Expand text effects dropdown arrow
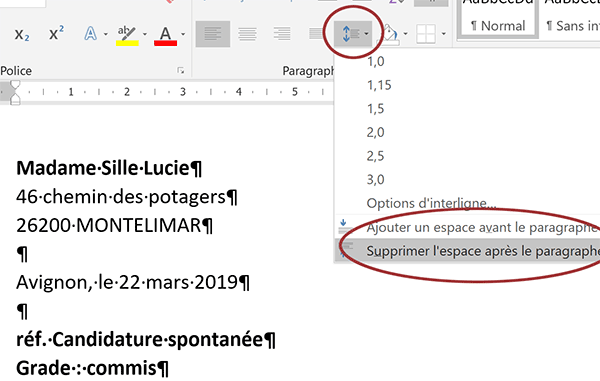The image size is (600, 381). [106, 34]
